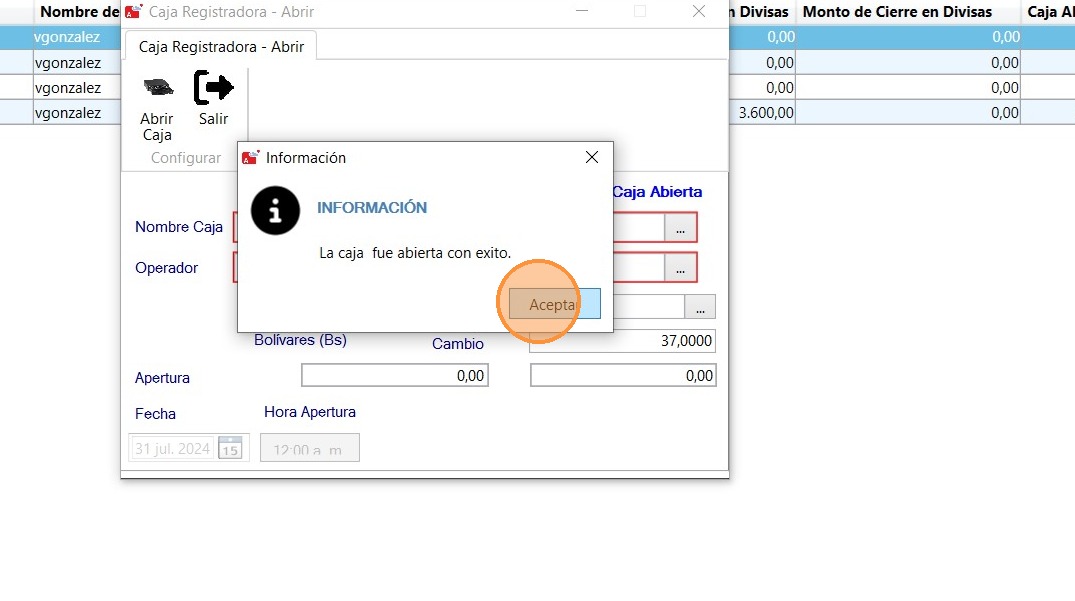
Task: Click the app icon in Caja Registradora title bar
Action: [134, 12]
